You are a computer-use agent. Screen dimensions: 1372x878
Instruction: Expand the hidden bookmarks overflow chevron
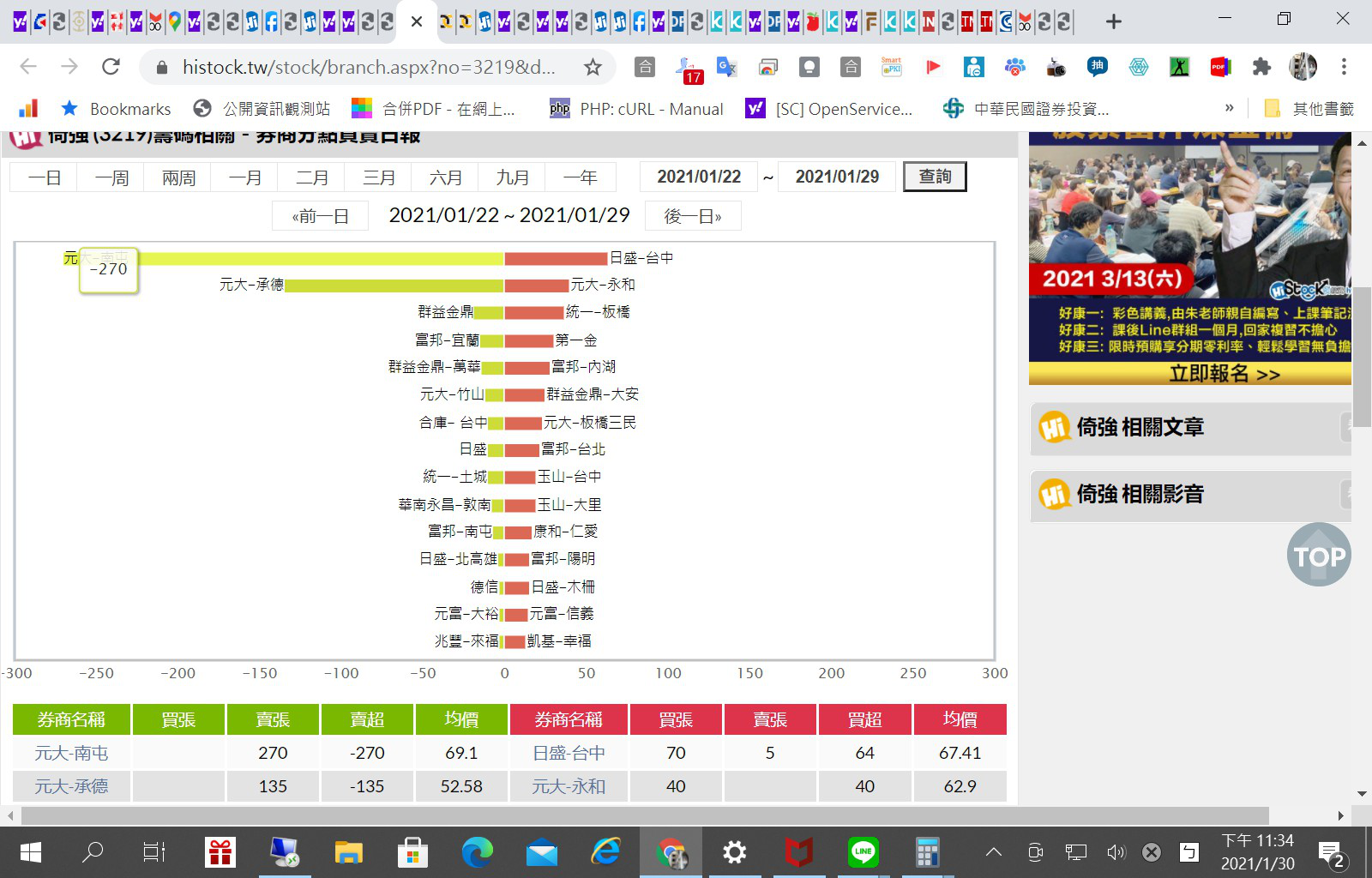click(1229, 108)
